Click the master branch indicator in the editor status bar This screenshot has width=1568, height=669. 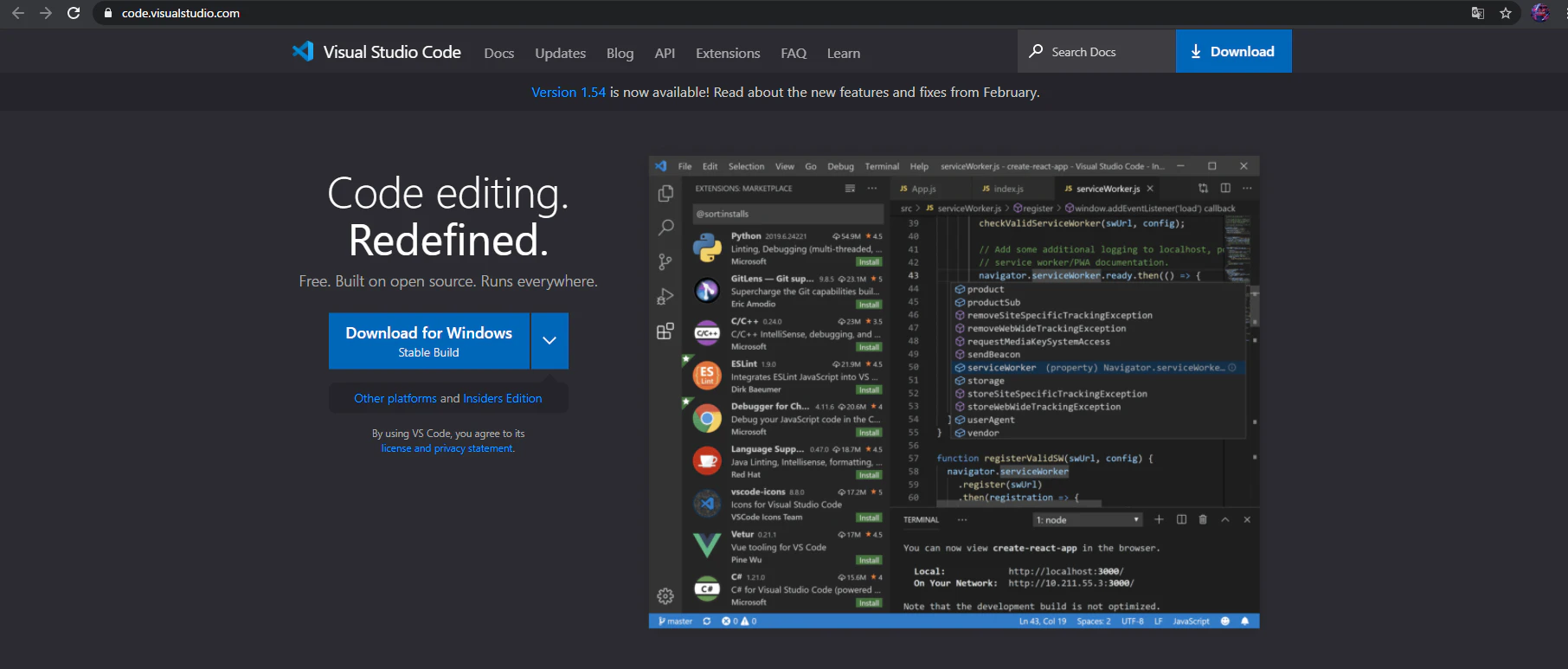tap(676, 621)
